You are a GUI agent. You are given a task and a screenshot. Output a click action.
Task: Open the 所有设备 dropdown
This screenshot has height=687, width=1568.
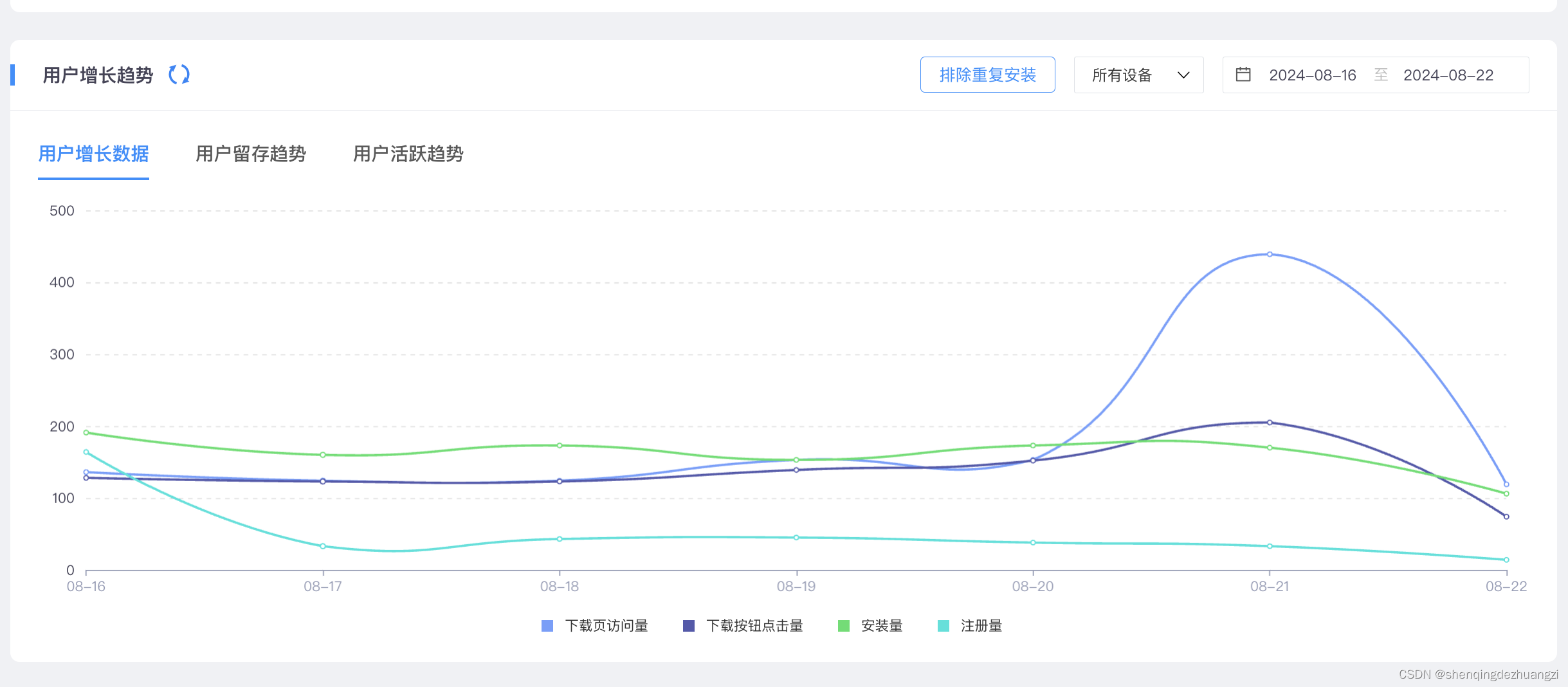[x=1138, y=75]
